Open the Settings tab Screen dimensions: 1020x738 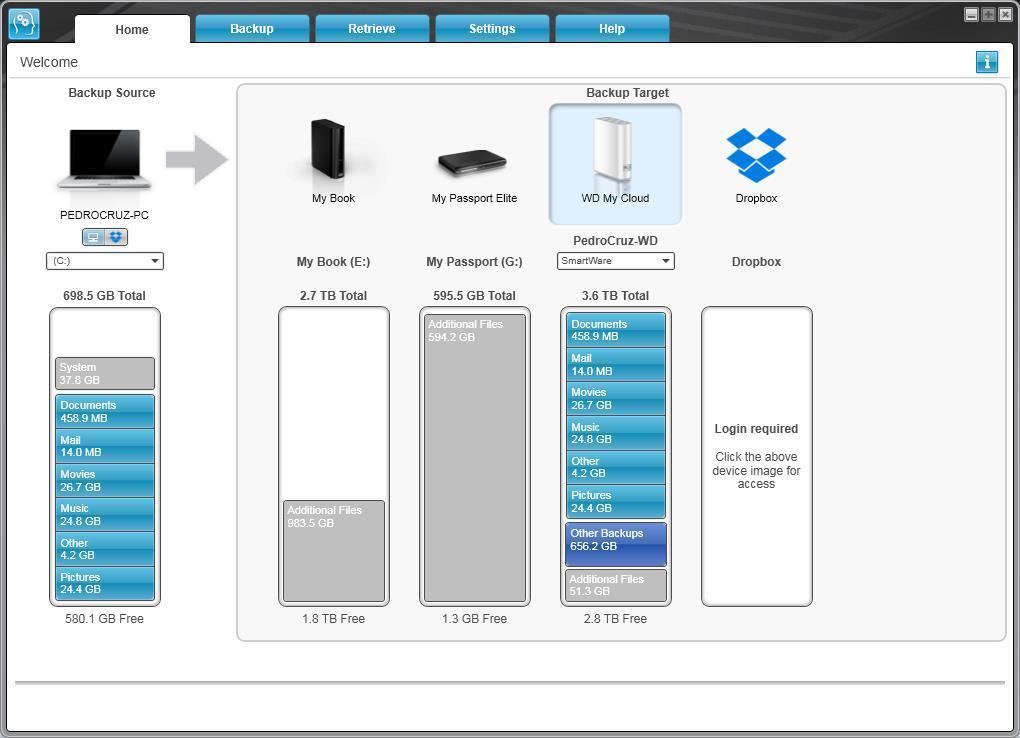[492, 29]
